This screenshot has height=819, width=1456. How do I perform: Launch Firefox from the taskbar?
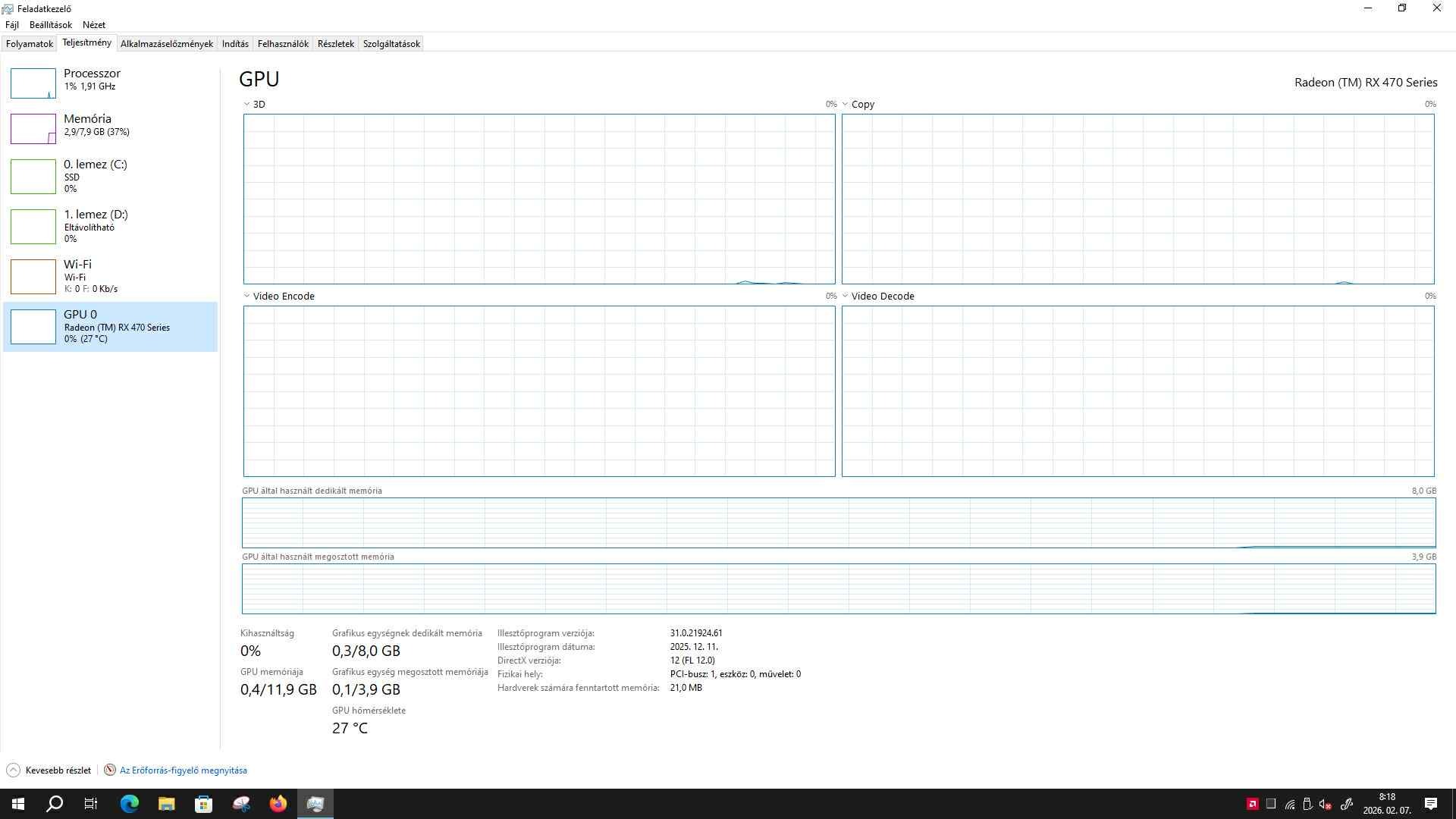tap(278, 804)
